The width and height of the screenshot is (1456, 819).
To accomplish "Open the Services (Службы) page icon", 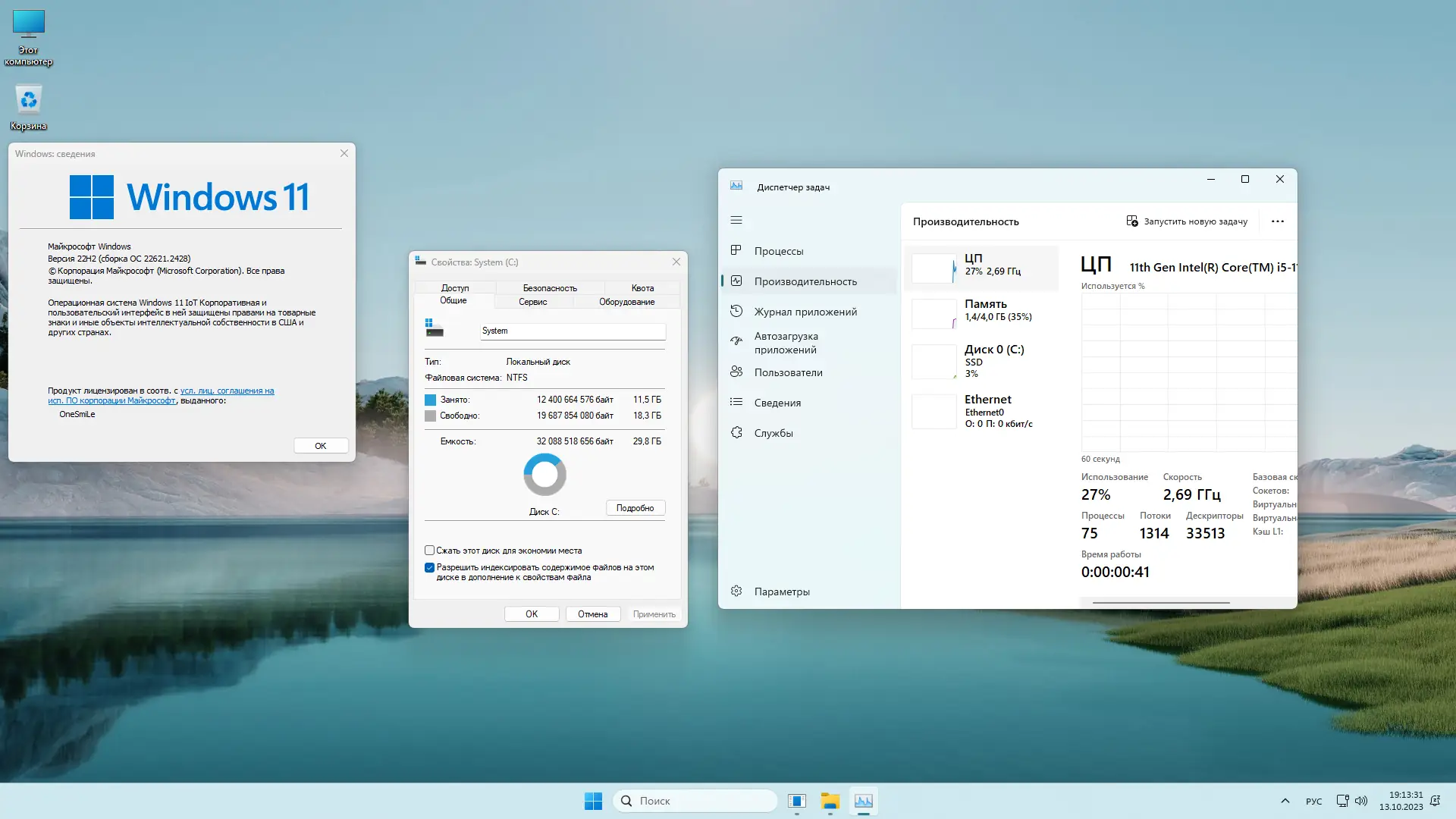I will click(x=736, y=432).
